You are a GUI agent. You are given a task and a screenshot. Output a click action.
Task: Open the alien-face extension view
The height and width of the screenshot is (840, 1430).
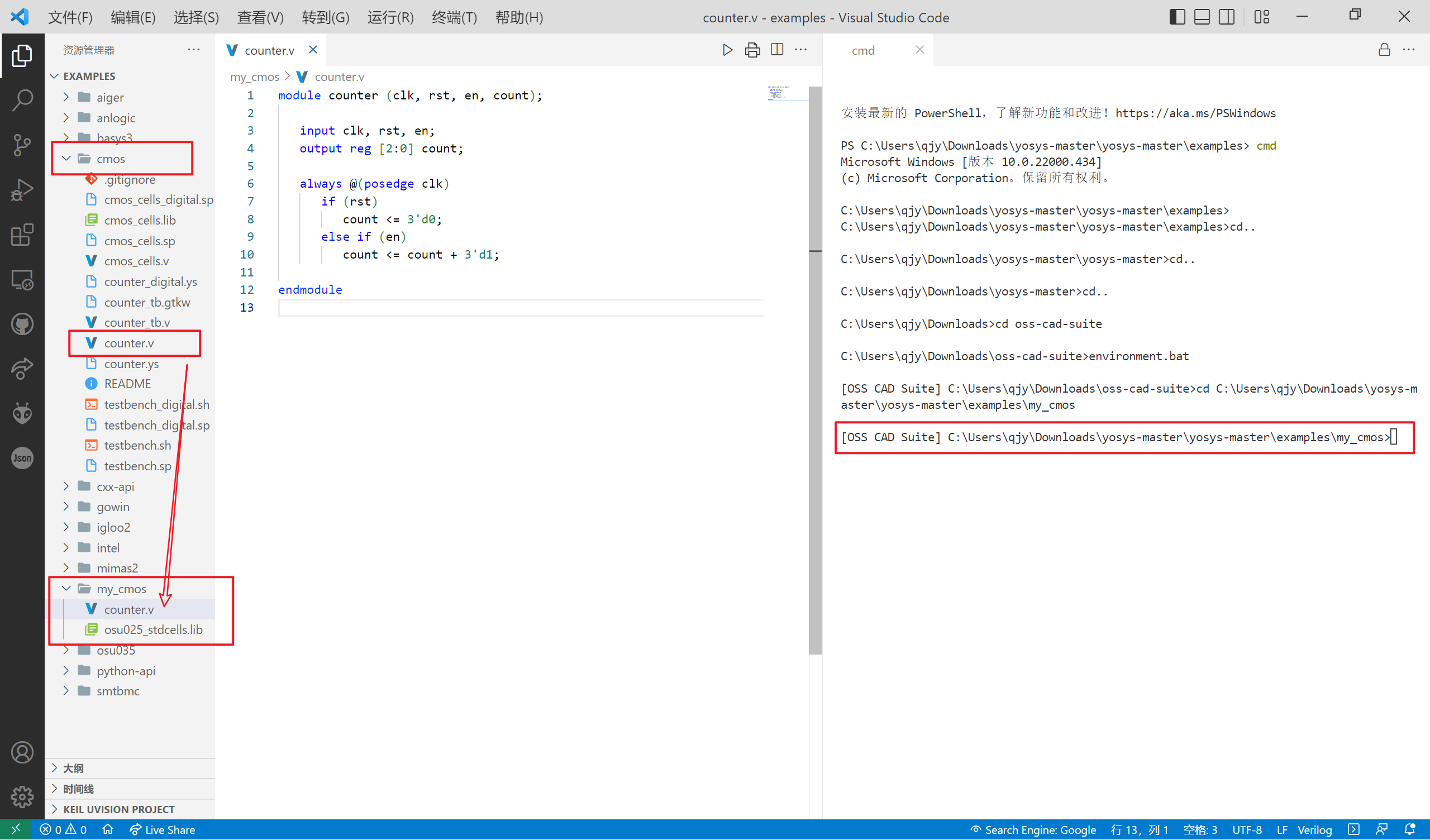22,414
